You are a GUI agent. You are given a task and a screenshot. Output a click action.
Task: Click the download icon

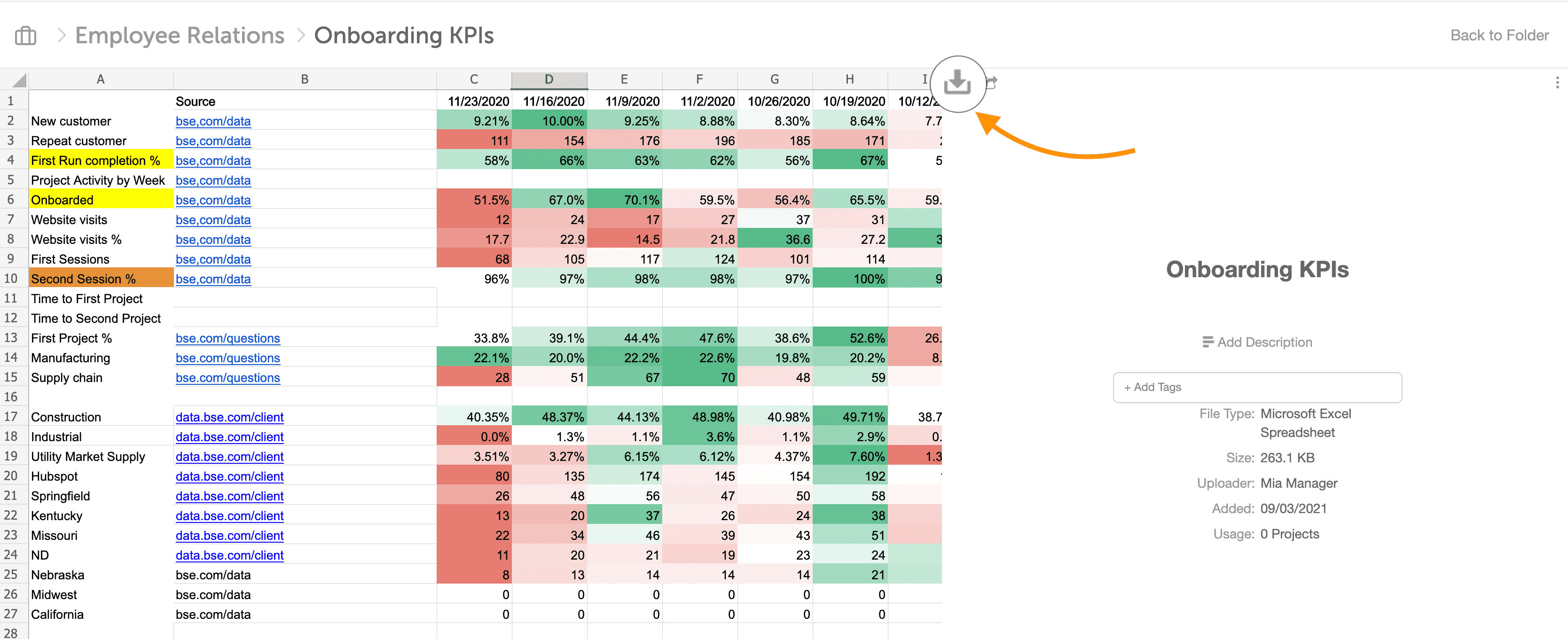957,82
